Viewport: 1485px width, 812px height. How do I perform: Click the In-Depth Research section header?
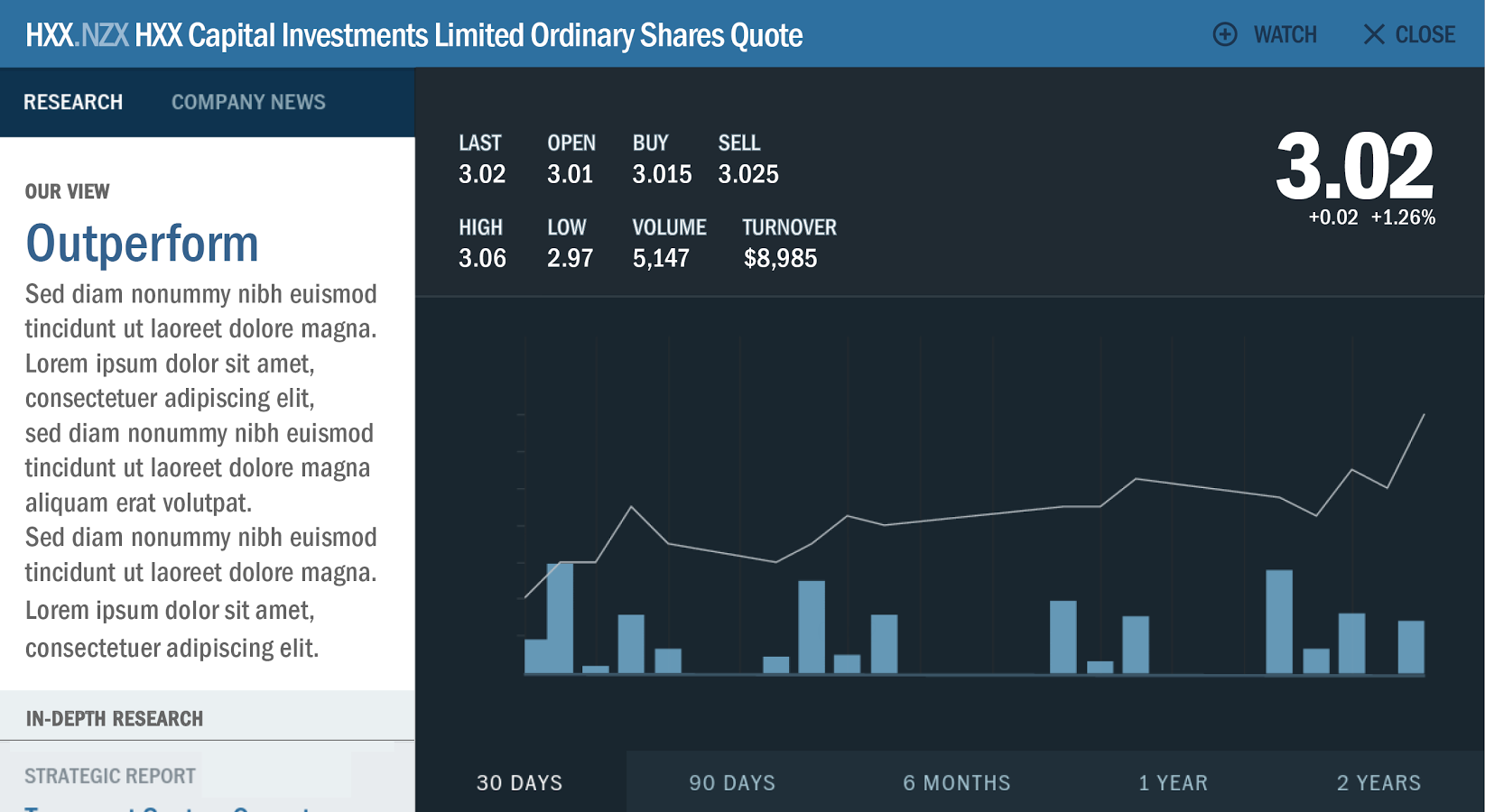(115, 718)
